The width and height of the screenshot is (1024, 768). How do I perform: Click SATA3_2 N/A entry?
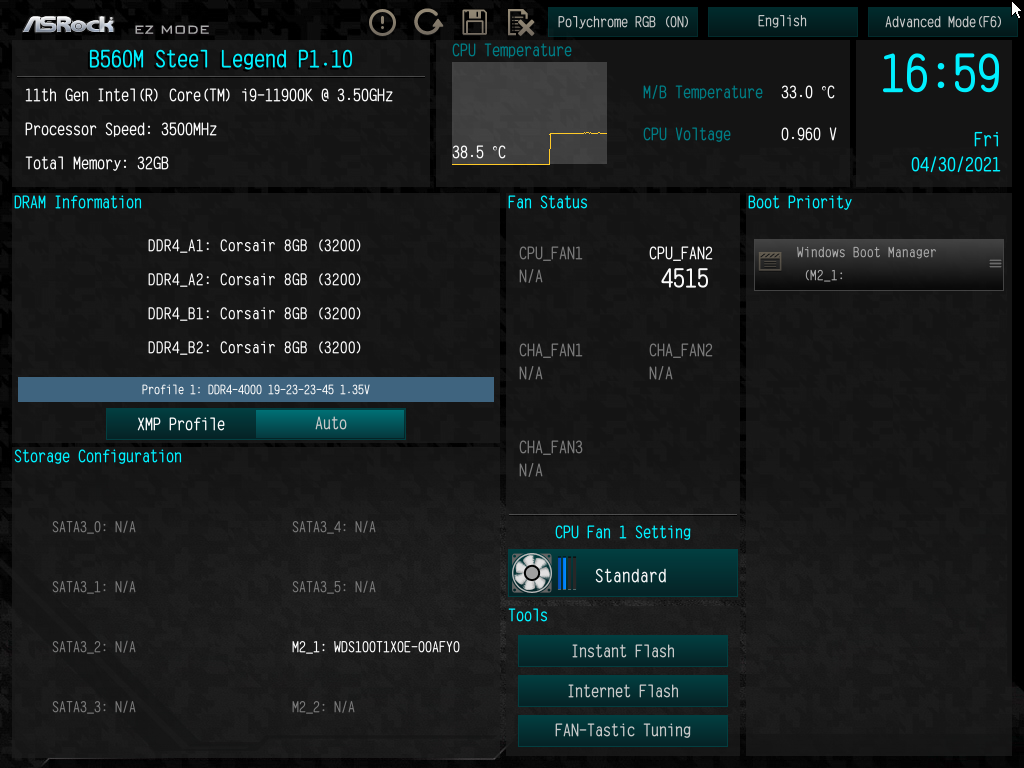[x=94, y=647]
